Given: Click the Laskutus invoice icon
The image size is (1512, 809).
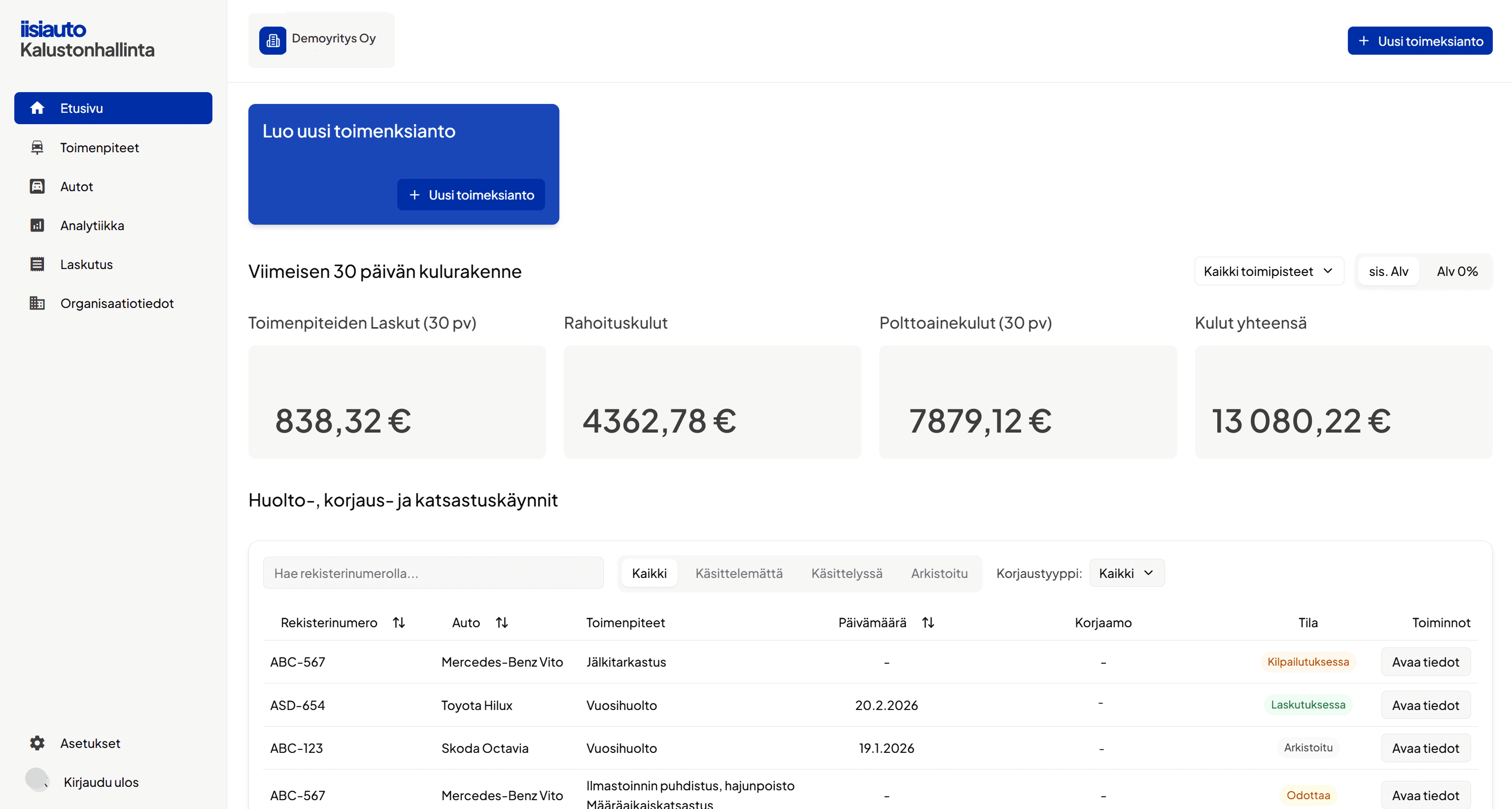Looking at the screenshot, I should 37,265.
